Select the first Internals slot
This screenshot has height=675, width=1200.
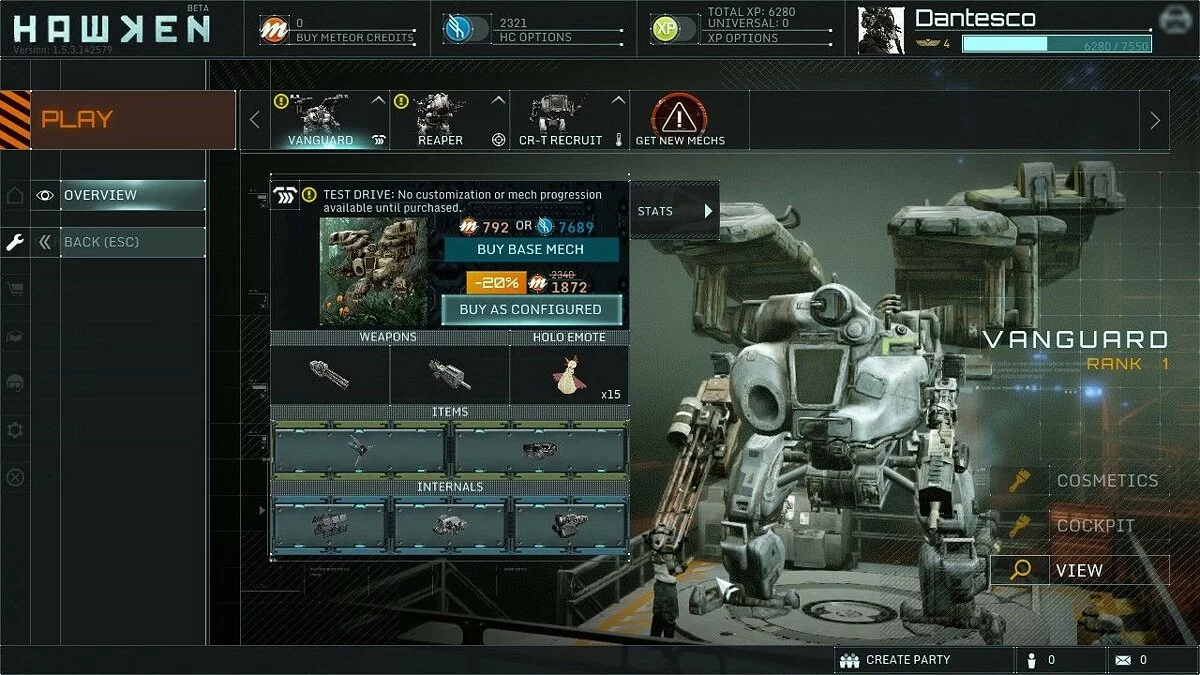pyautogui.click(x=330, y=523)
